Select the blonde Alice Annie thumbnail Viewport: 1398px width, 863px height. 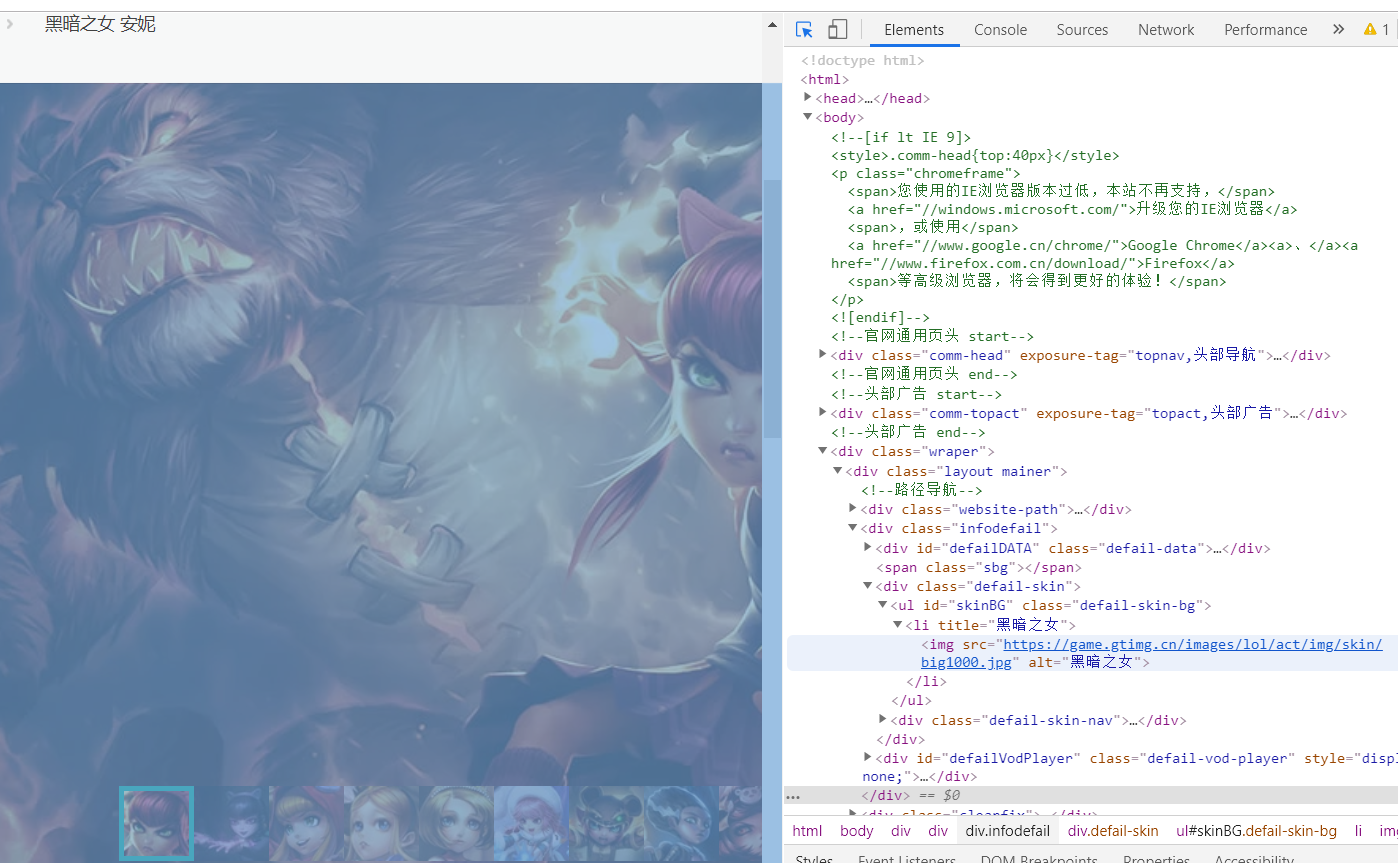tap(382, 823)
